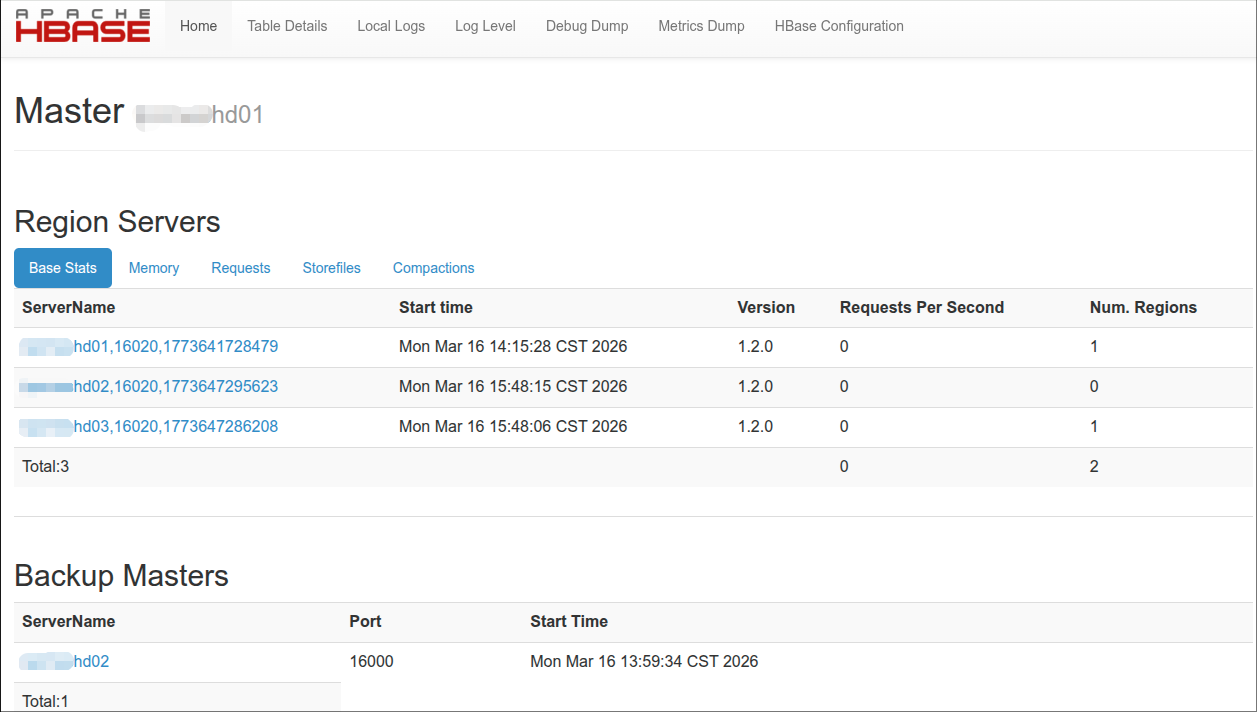Viewport: 1257px width, 712px height.
Task: Open Metrics Dump from navbar
Action: click(701, 26)
